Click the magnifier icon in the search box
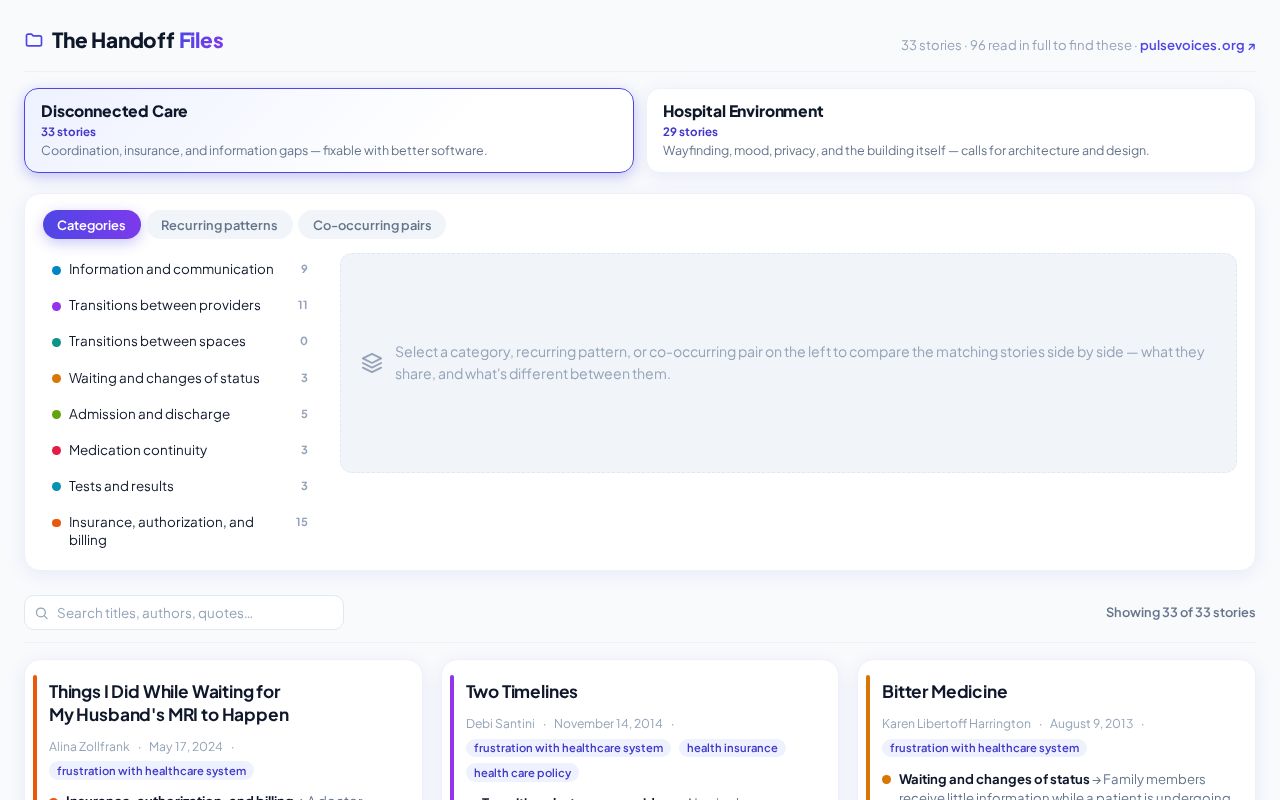This screenshot has width=1280, height=800. click(x=42, y=613)
